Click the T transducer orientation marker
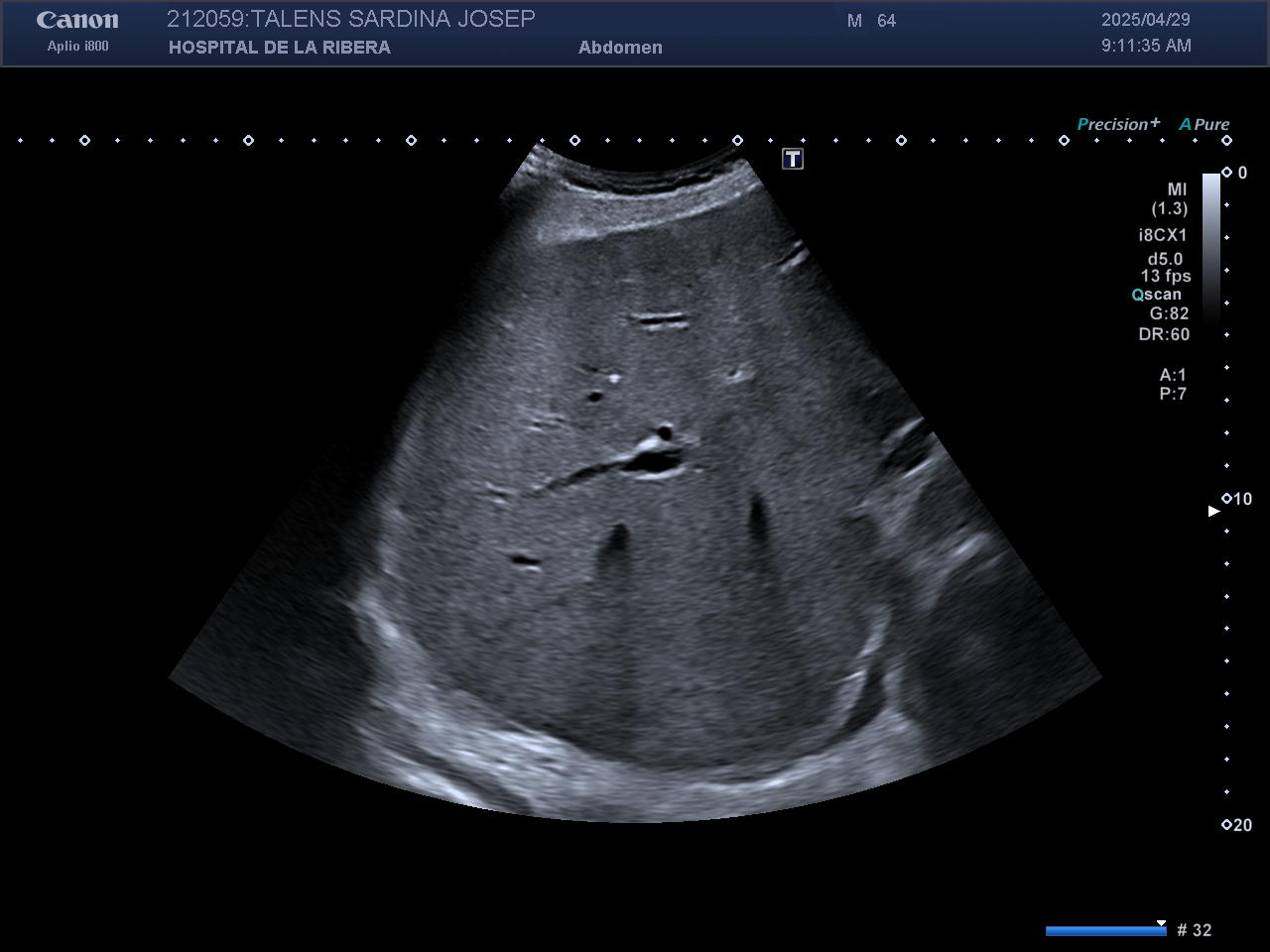The height and width of the screenshot is (952, 1270). pyautogui.click(x=792, y=159)
